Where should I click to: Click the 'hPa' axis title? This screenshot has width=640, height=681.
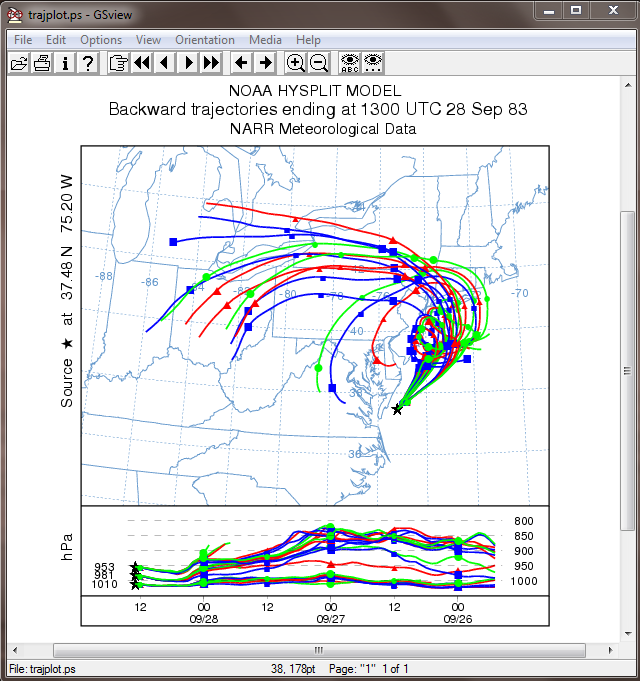pos(66,547)
